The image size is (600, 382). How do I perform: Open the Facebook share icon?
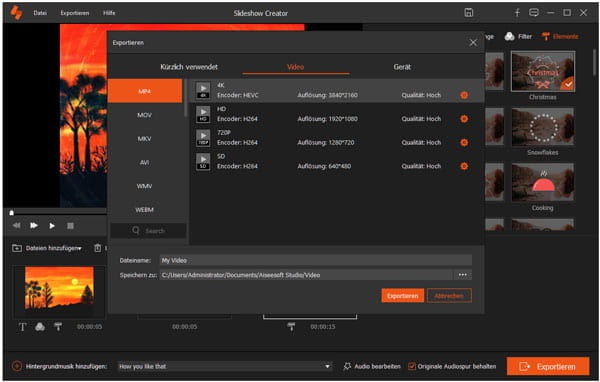point(517,13)
